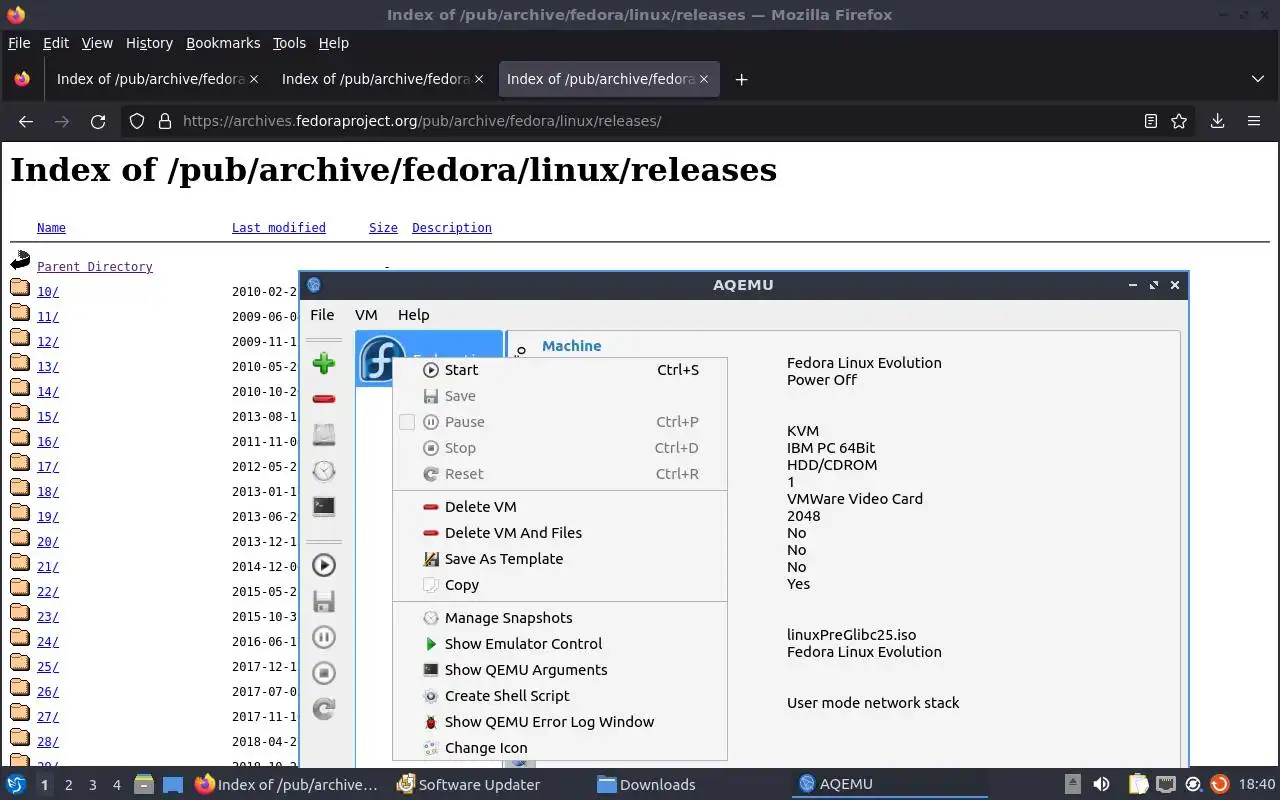Choose Delete VM And Files entry
Viewport: 1280px width, 800px height.
click(560, 533)
